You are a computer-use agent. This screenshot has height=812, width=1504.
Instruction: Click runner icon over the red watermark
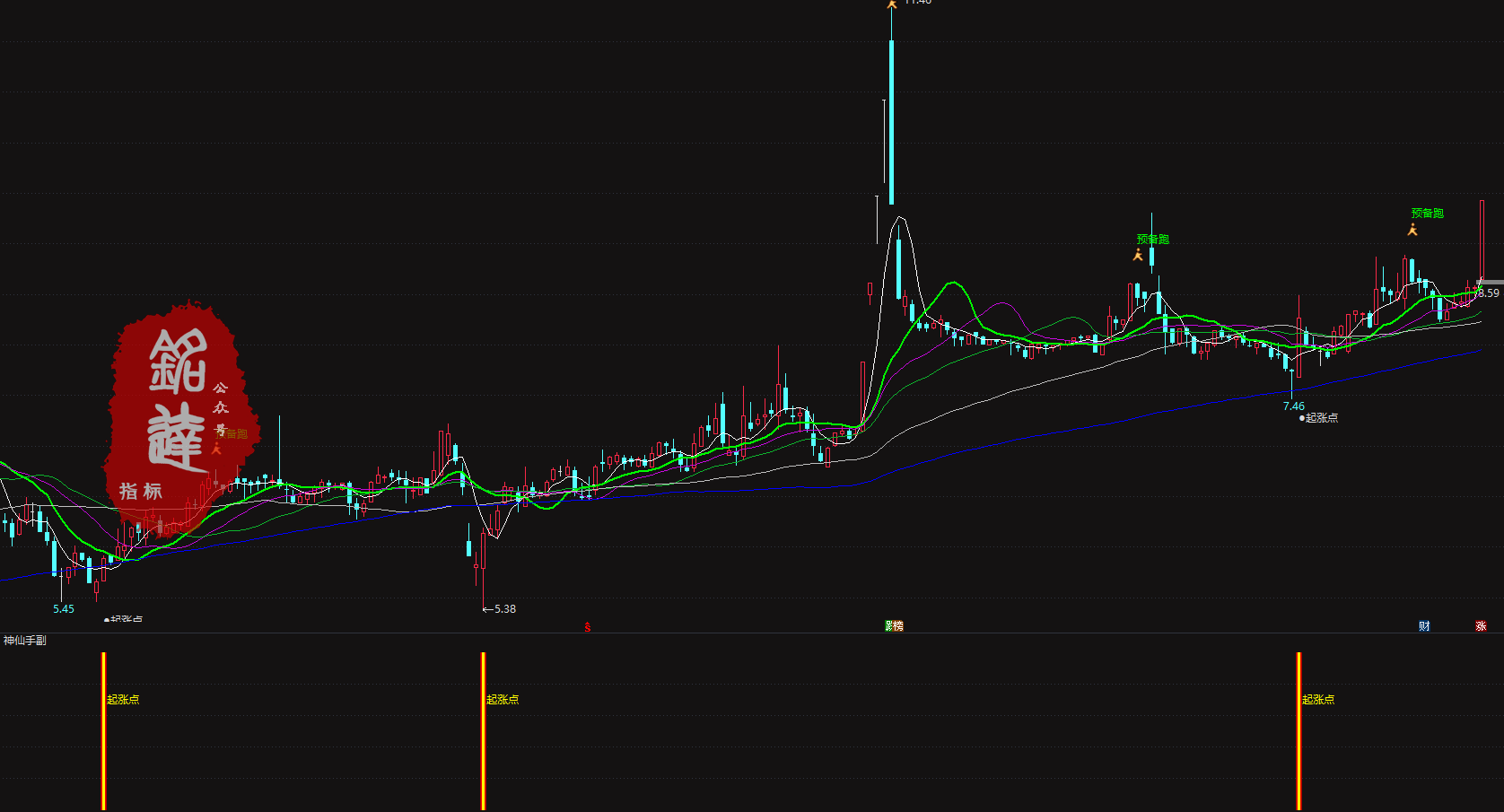216,449
